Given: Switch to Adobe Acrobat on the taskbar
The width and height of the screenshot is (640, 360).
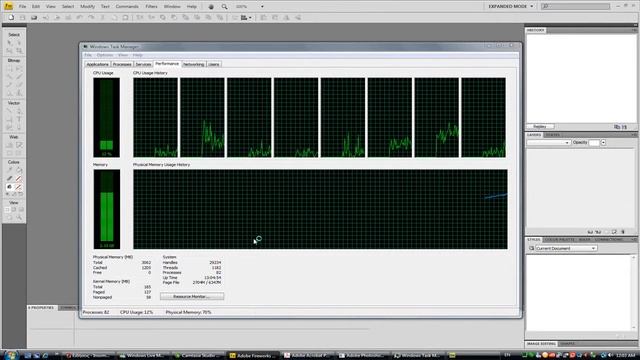Looking at the screenshot, I should [x=308, y=356].
